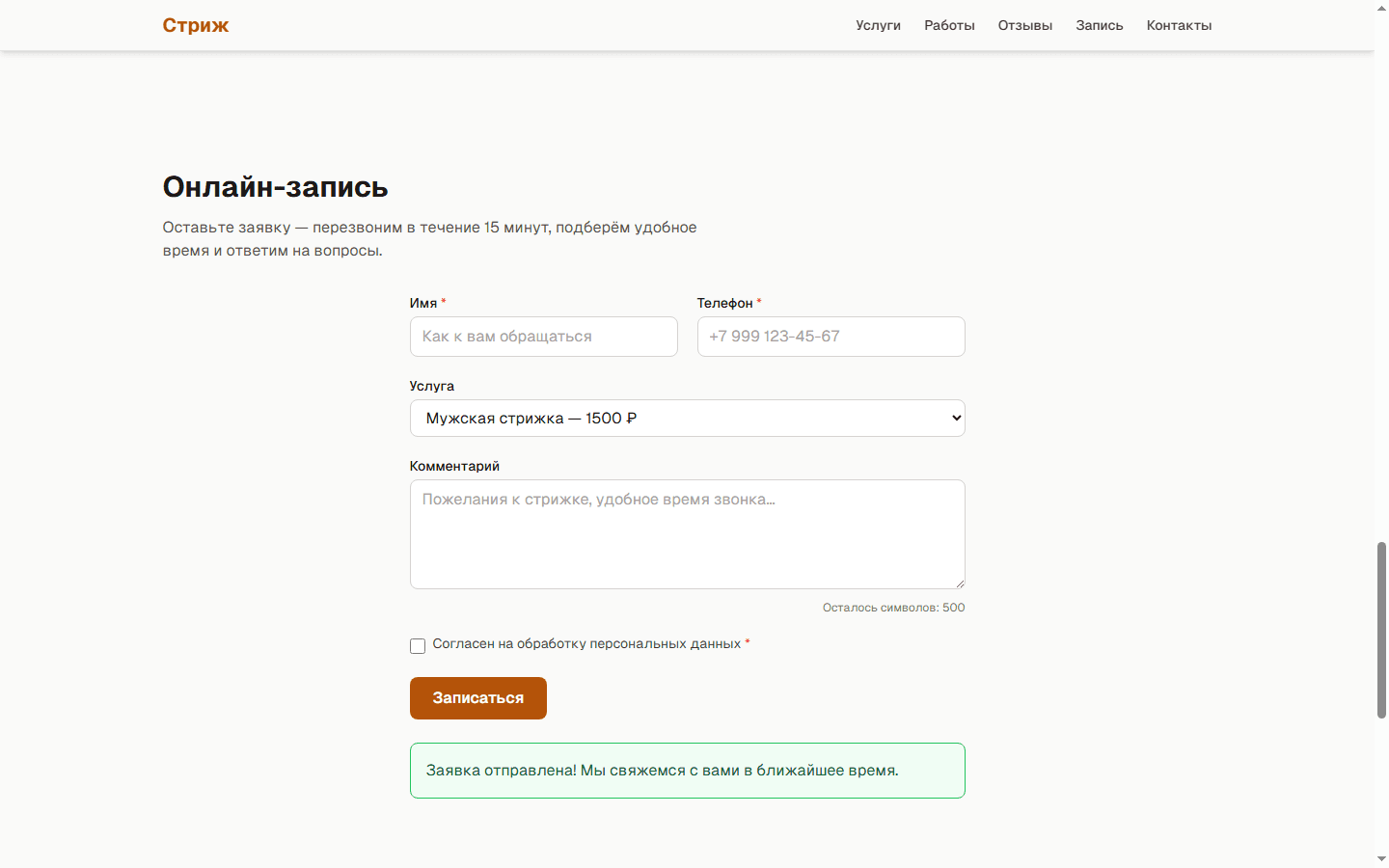The height and width of the screenshot is (868, 1389).
Task: Jump to the Запись section
Action: click(x=1100, y=25)
